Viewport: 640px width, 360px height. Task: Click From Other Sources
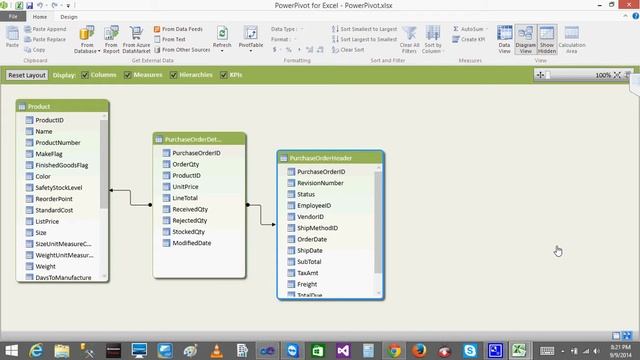182,49
